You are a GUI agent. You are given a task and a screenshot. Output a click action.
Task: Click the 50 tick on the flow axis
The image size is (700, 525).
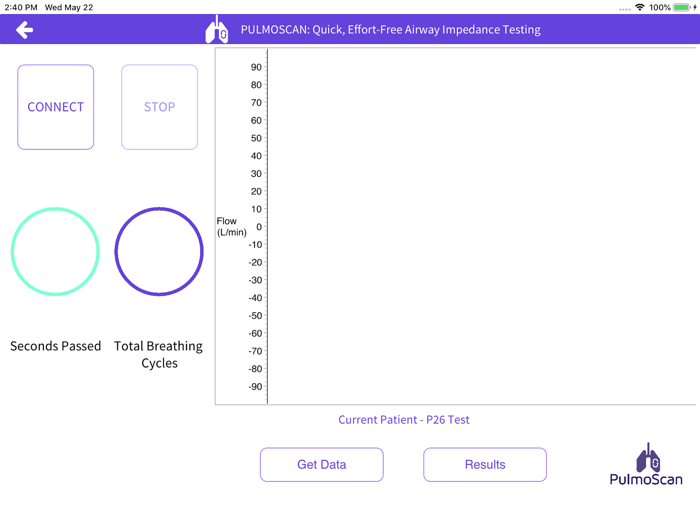[x=256, y=138]
